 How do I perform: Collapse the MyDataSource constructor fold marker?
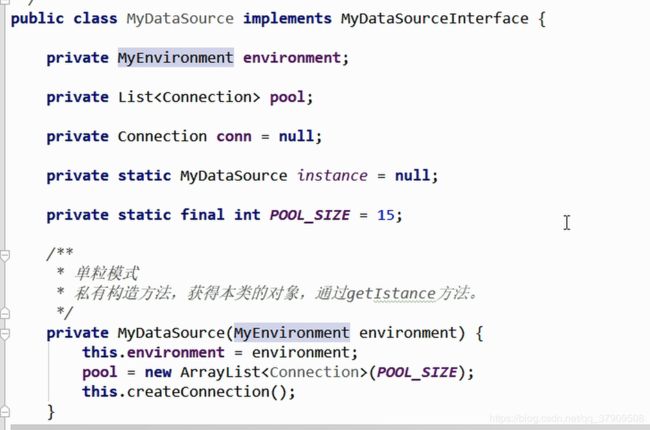click(5, 334)
